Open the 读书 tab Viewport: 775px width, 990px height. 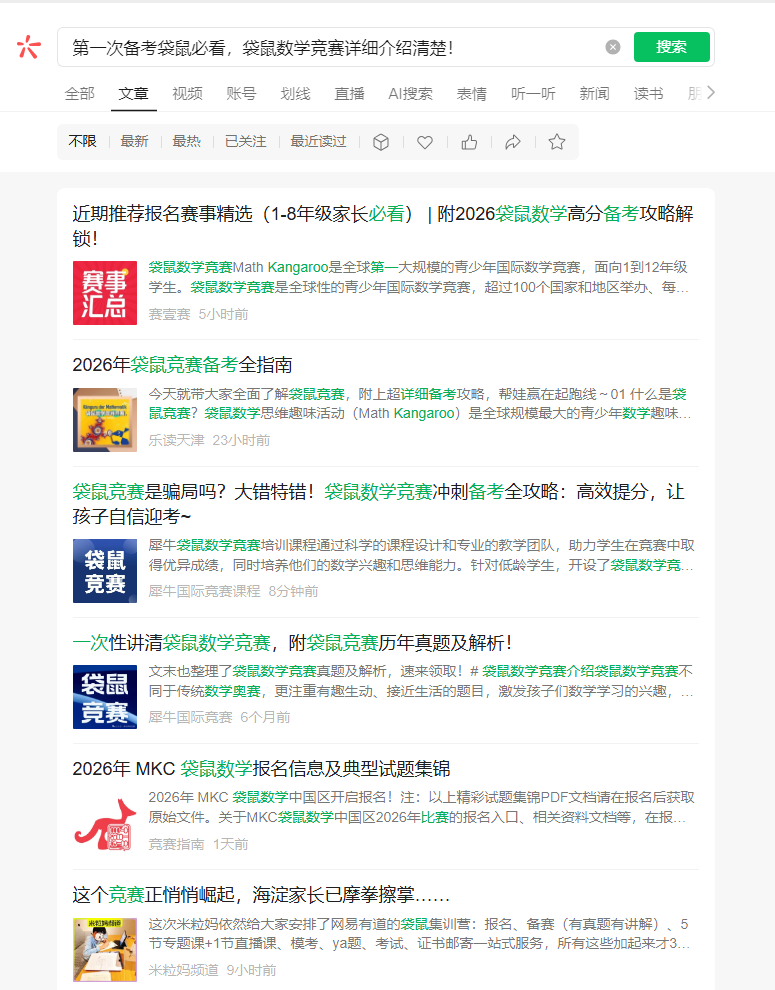pyautogui.click(x=649, y=94)
